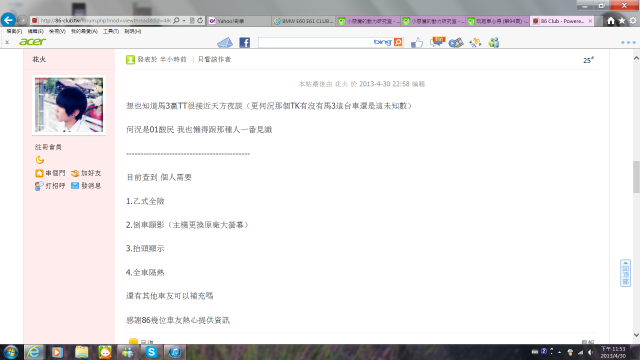Click the compatibility view page icon
The width and height of the screenshot is (640, 360).
[x=192, y=20]
